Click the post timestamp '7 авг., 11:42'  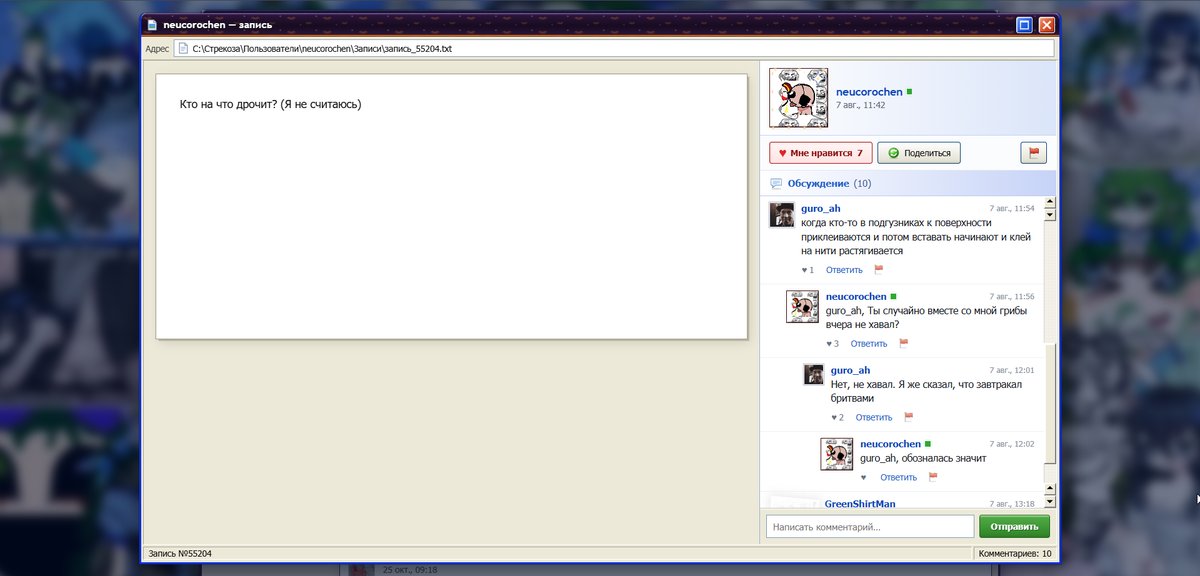tap(861, 105)
